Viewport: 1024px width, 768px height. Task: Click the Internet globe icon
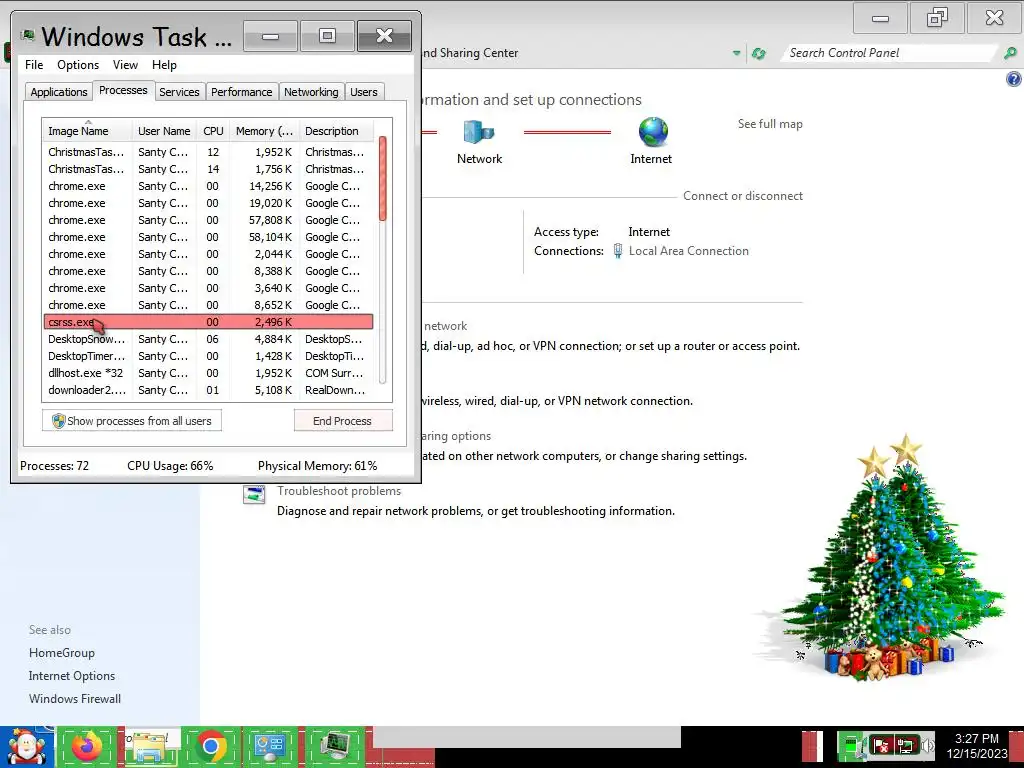click(652, 132)
